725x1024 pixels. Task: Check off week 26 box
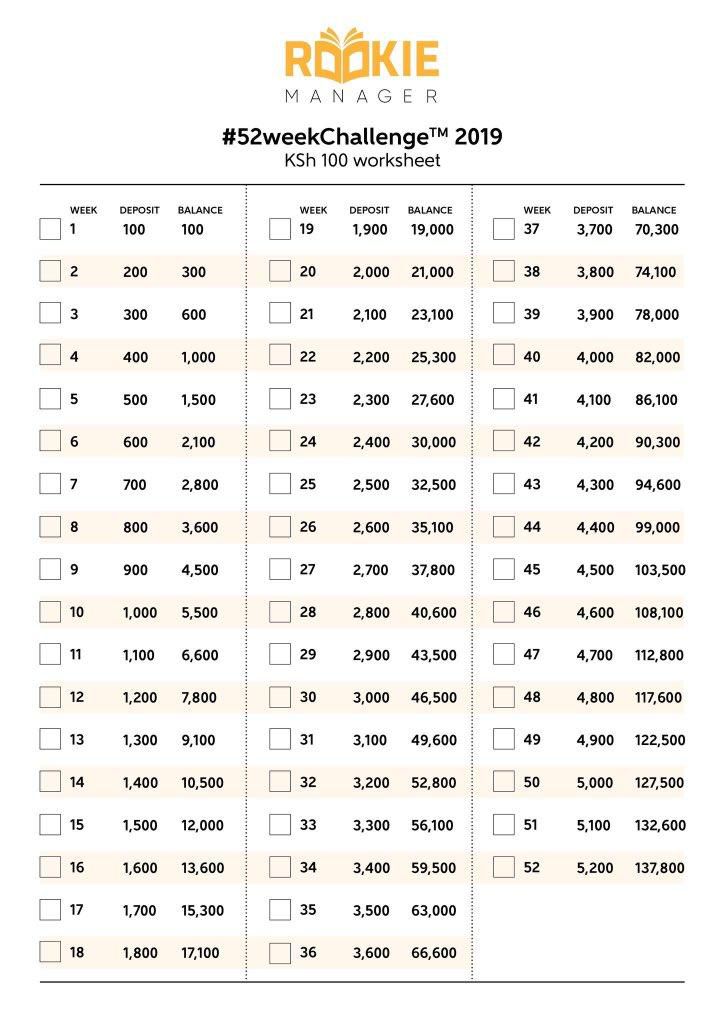coord(280,527)
